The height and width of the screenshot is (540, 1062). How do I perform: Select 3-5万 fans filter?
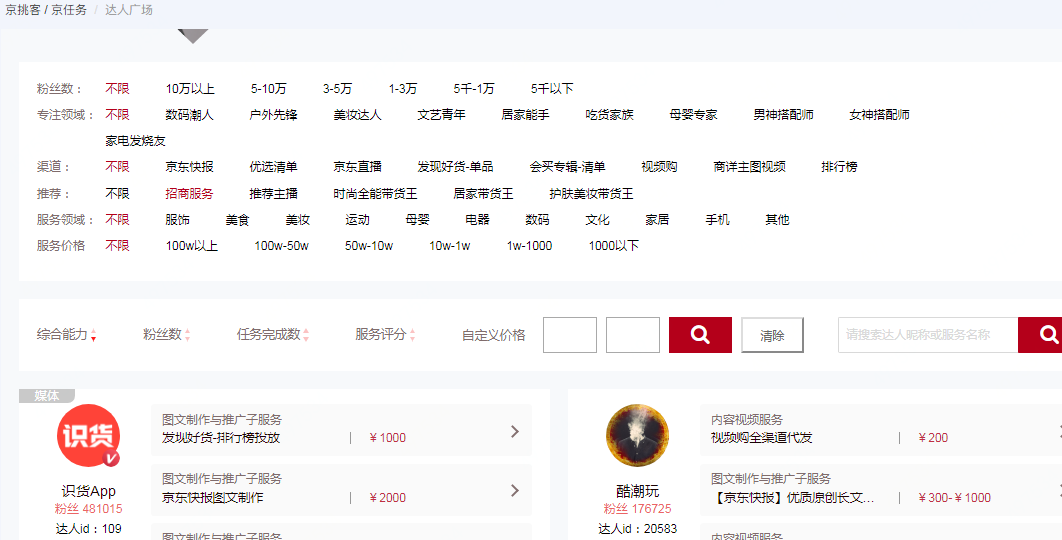337,89
